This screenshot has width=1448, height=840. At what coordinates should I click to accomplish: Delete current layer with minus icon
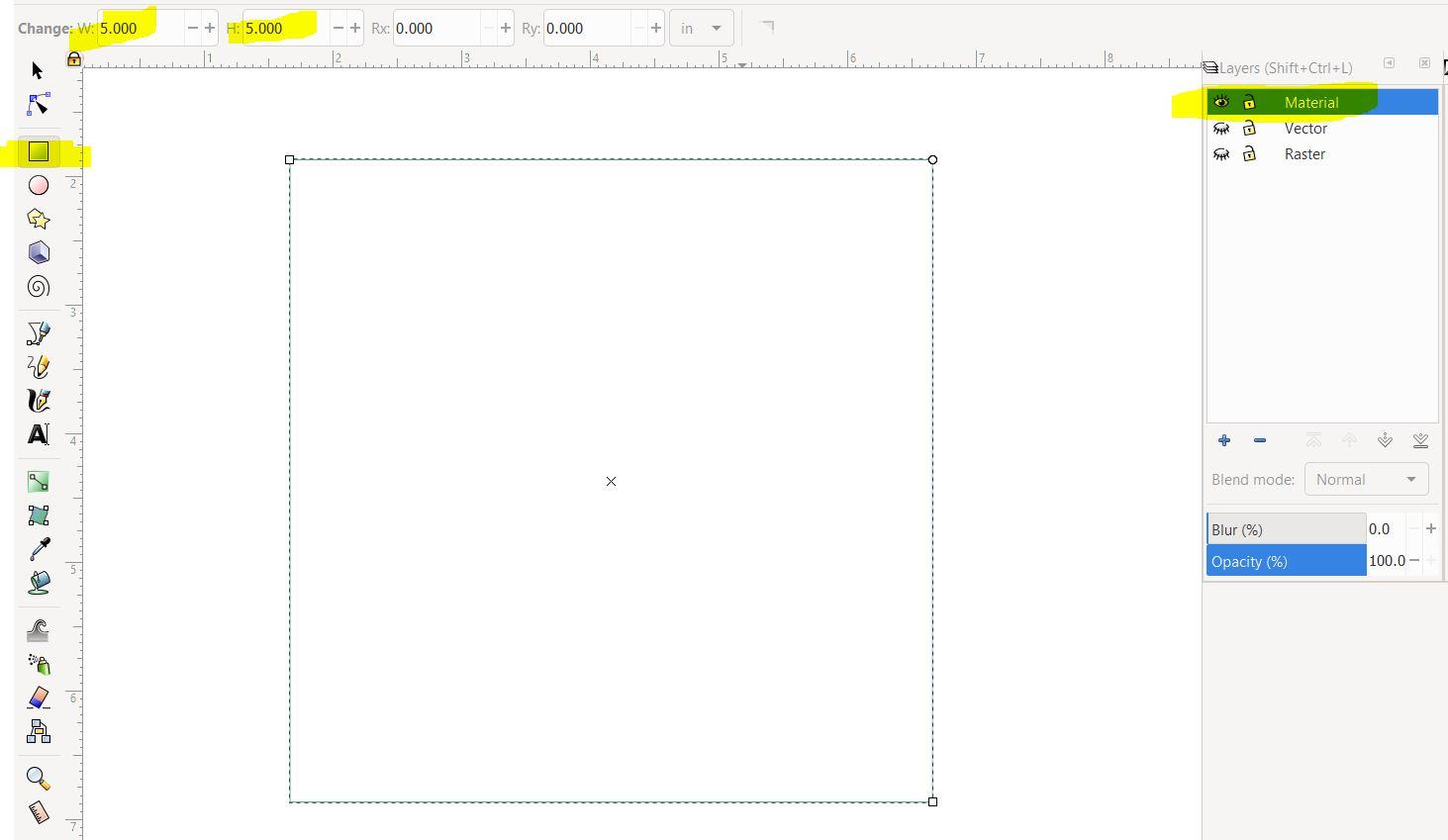[1260, 440]
